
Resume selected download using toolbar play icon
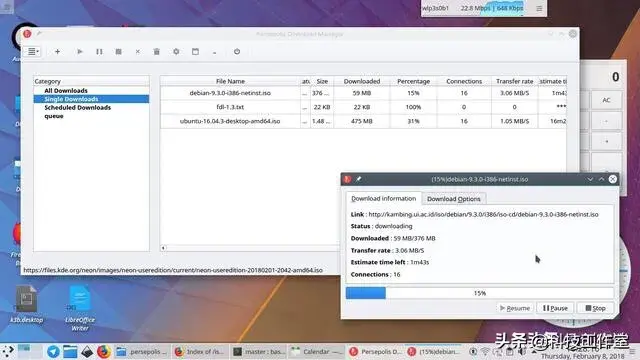tap(80, 52)
